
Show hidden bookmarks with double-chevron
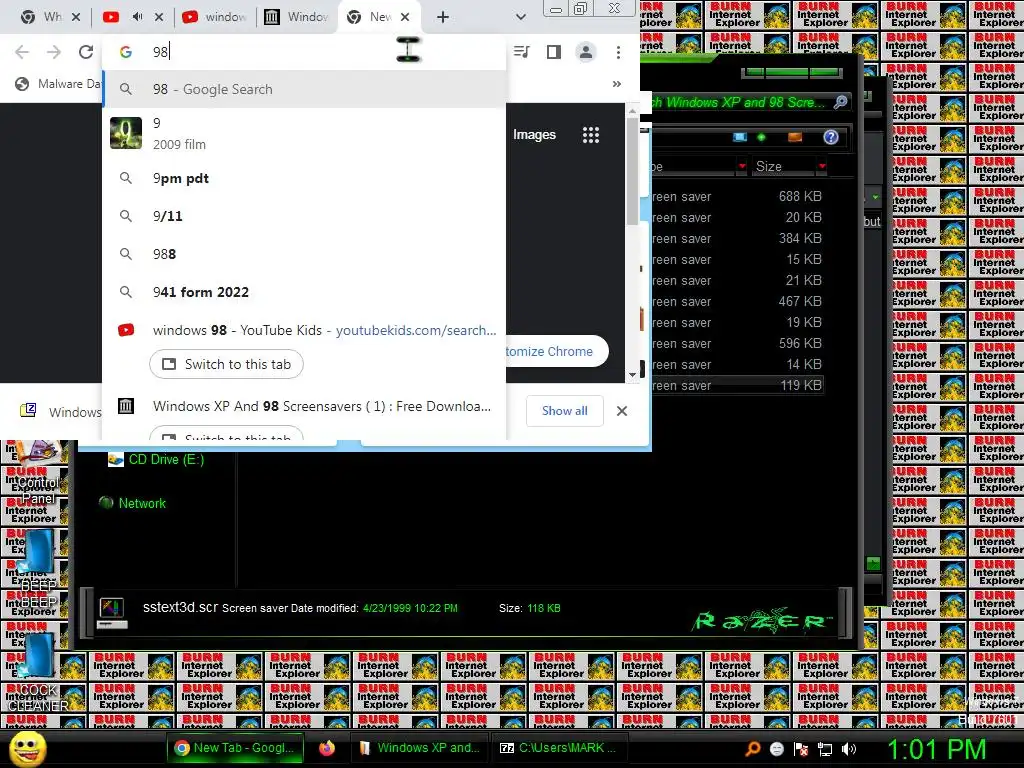pyautogui.click(x=616, y=84)
